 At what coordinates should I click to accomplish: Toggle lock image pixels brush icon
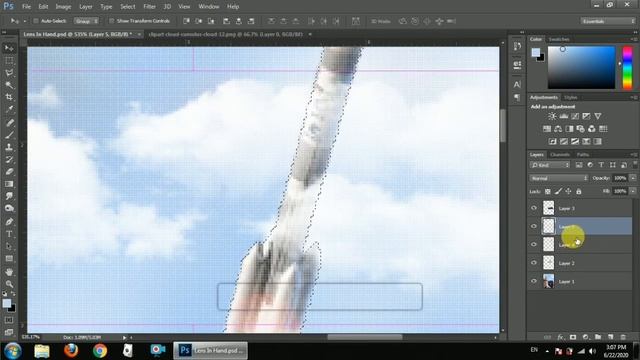(558, 191)
